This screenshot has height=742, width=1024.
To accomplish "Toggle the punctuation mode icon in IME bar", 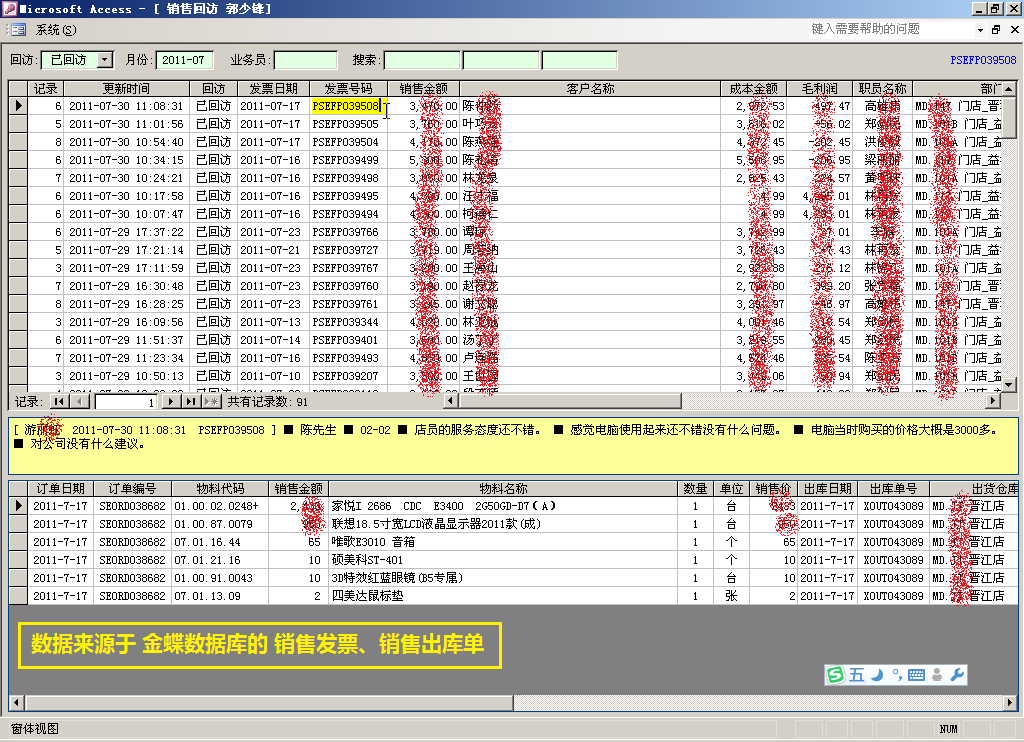I will pos(896,673).
